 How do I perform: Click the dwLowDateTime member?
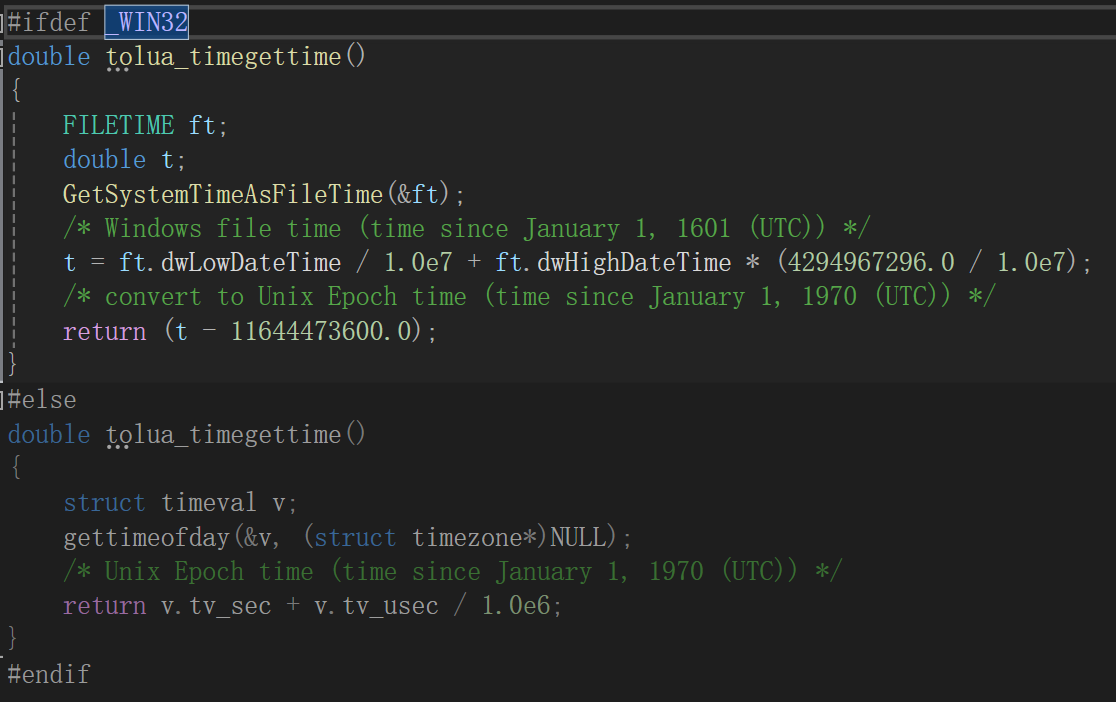(251, 263)
